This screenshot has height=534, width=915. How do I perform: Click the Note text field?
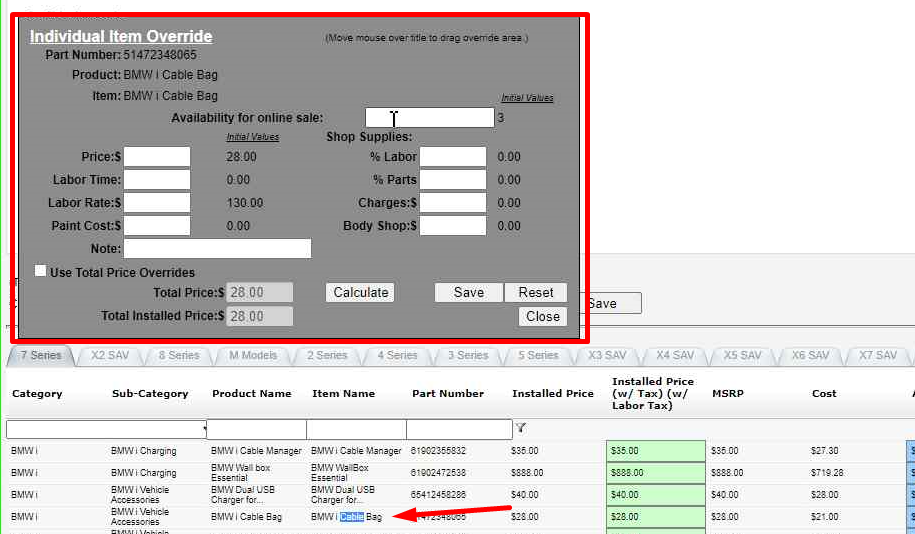pyautogui.click(x=217, y=249)
